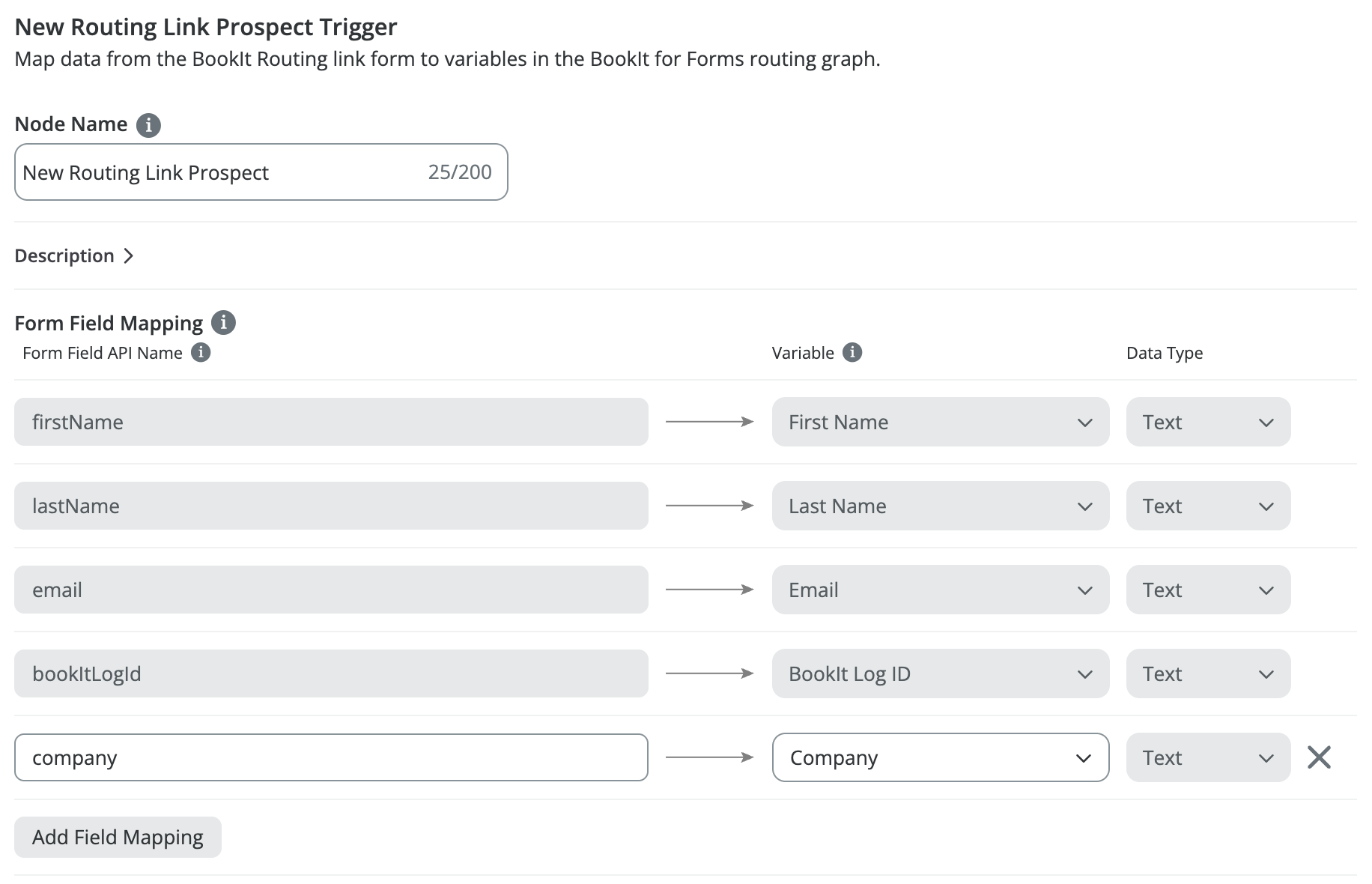The image size is (1372, 884).
Task: Click the Form Field Mapping info icon
Action: click(x=223, y=323)
